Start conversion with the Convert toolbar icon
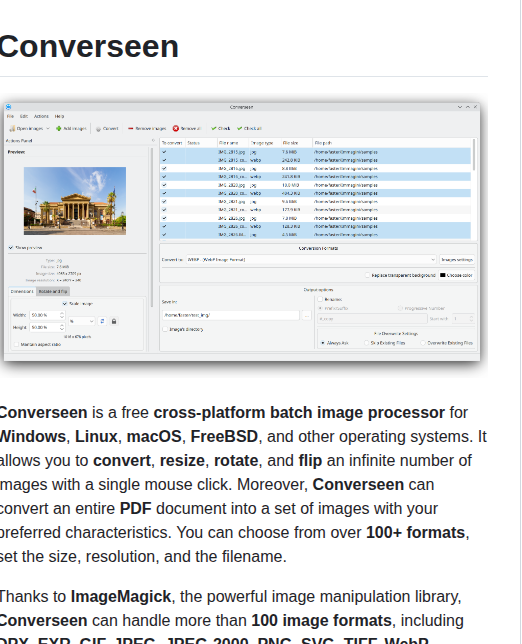The height and width of the screenshot is (644, 522). 98,129
